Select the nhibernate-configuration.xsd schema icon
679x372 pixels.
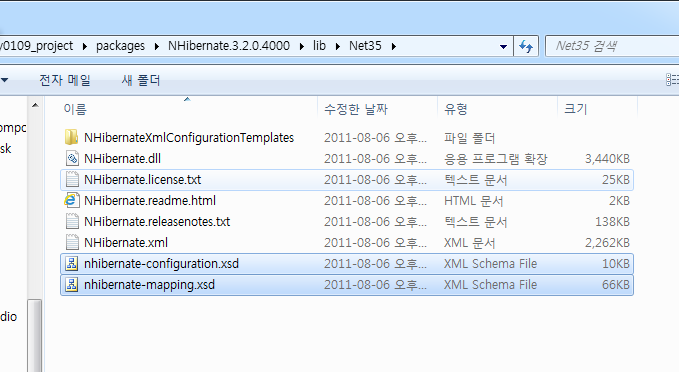[72, 263]
